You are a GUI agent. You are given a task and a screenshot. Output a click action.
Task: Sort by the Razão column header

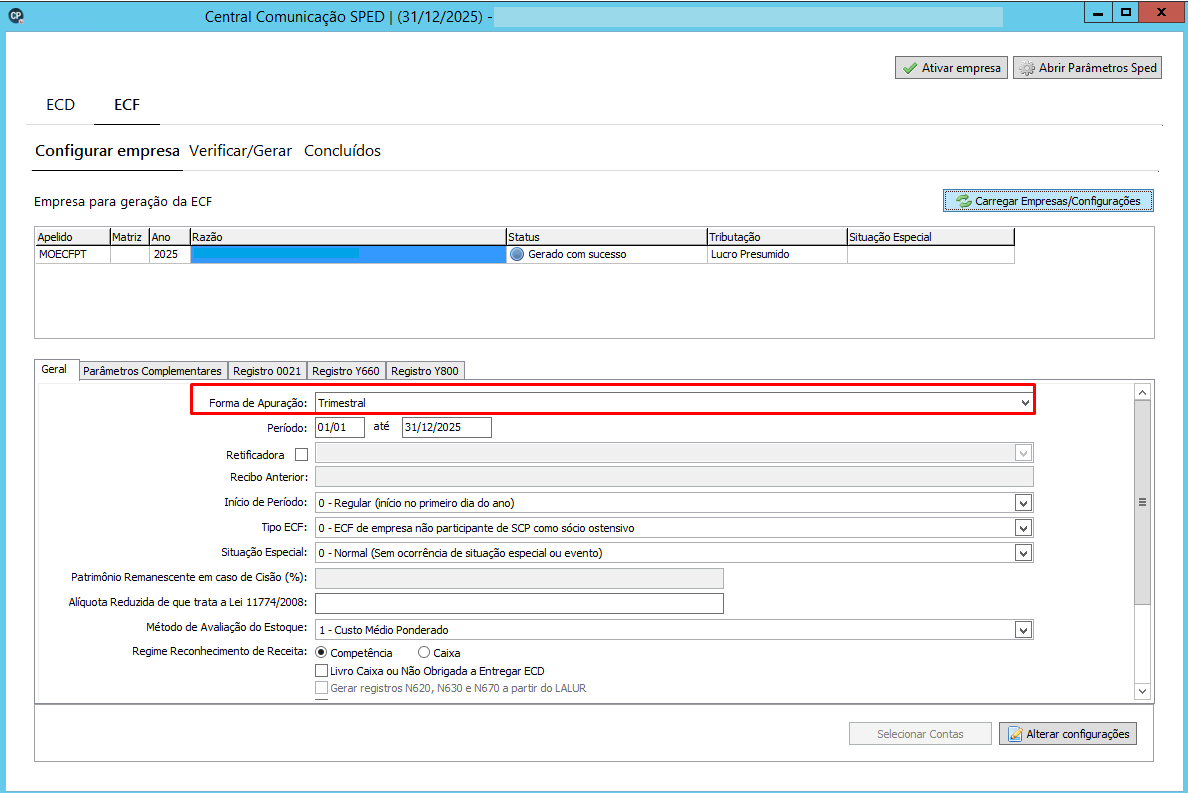coord(348,237)
